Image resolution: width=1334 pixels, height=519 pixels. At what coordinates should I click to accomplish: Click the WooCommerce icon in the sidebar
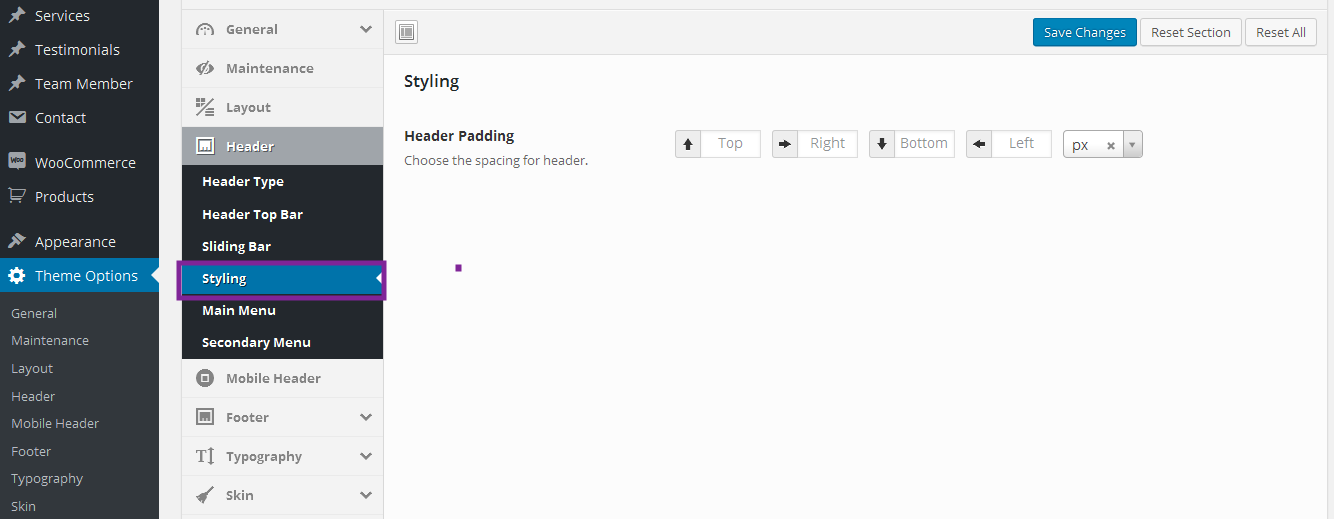(17, 162)
